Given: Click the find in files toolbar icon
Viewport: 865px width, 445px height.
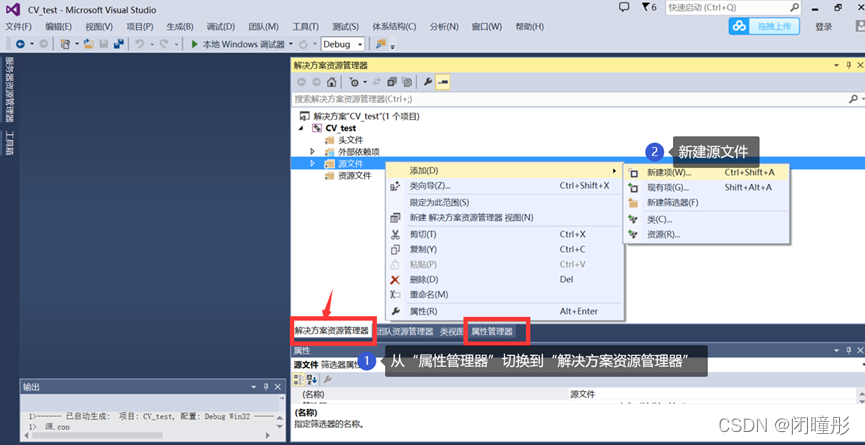Looking at the screenshot, I should [380, 44].
